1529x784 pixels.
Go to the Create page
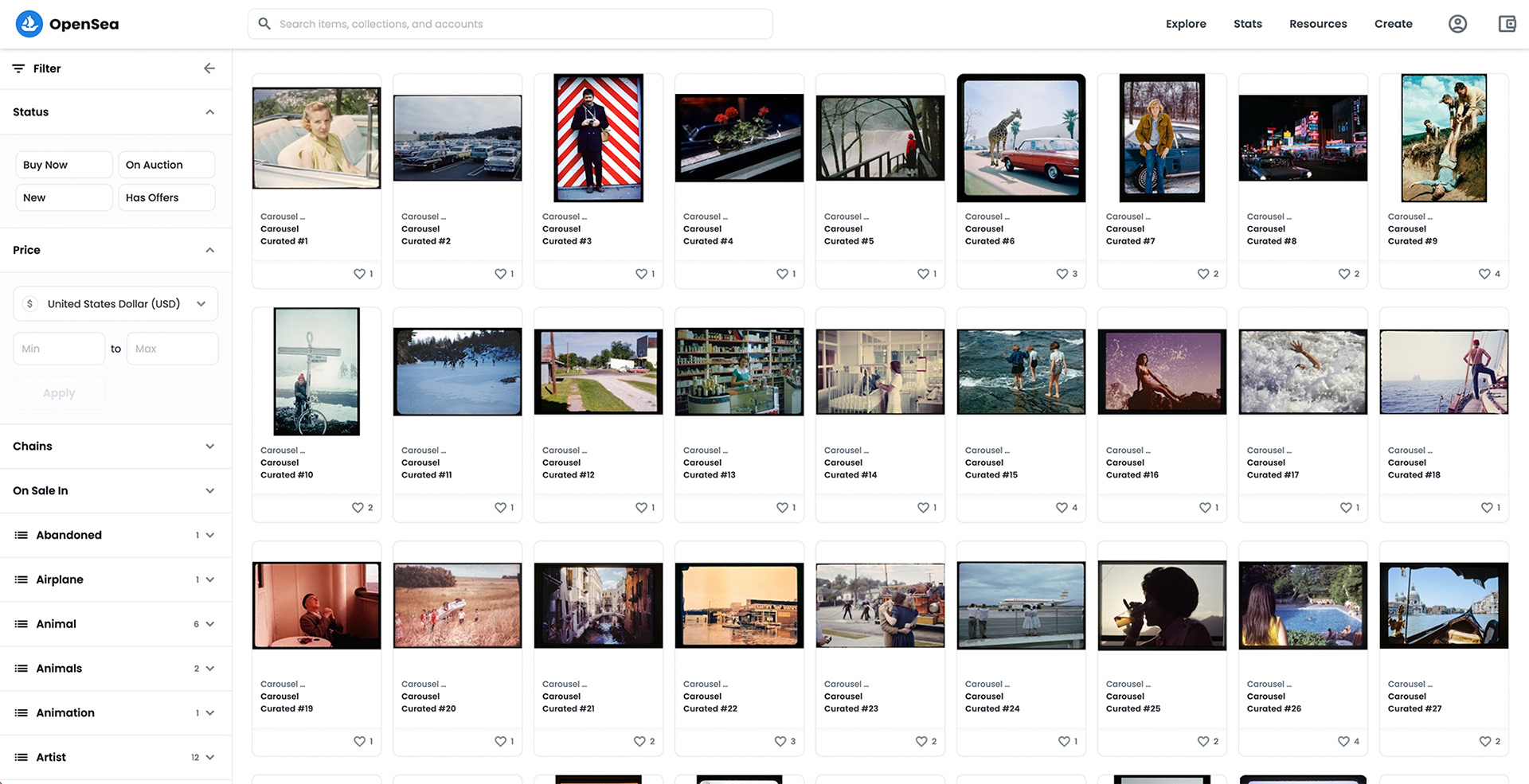pos(1393,24)
